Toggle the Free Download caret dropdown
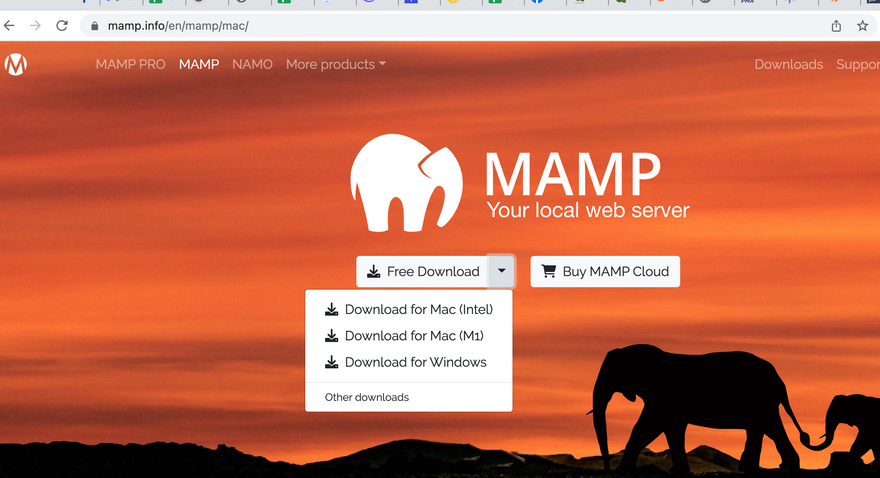 (x=501, y=271)
